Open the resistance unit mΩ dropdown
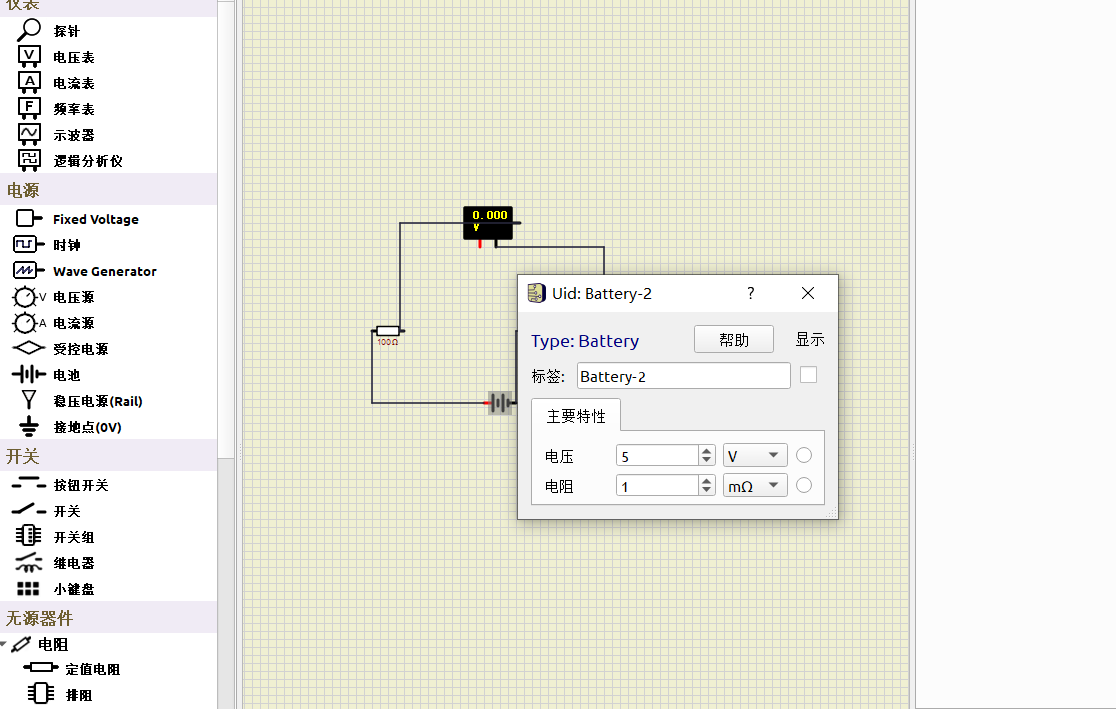 click(755, 486)
